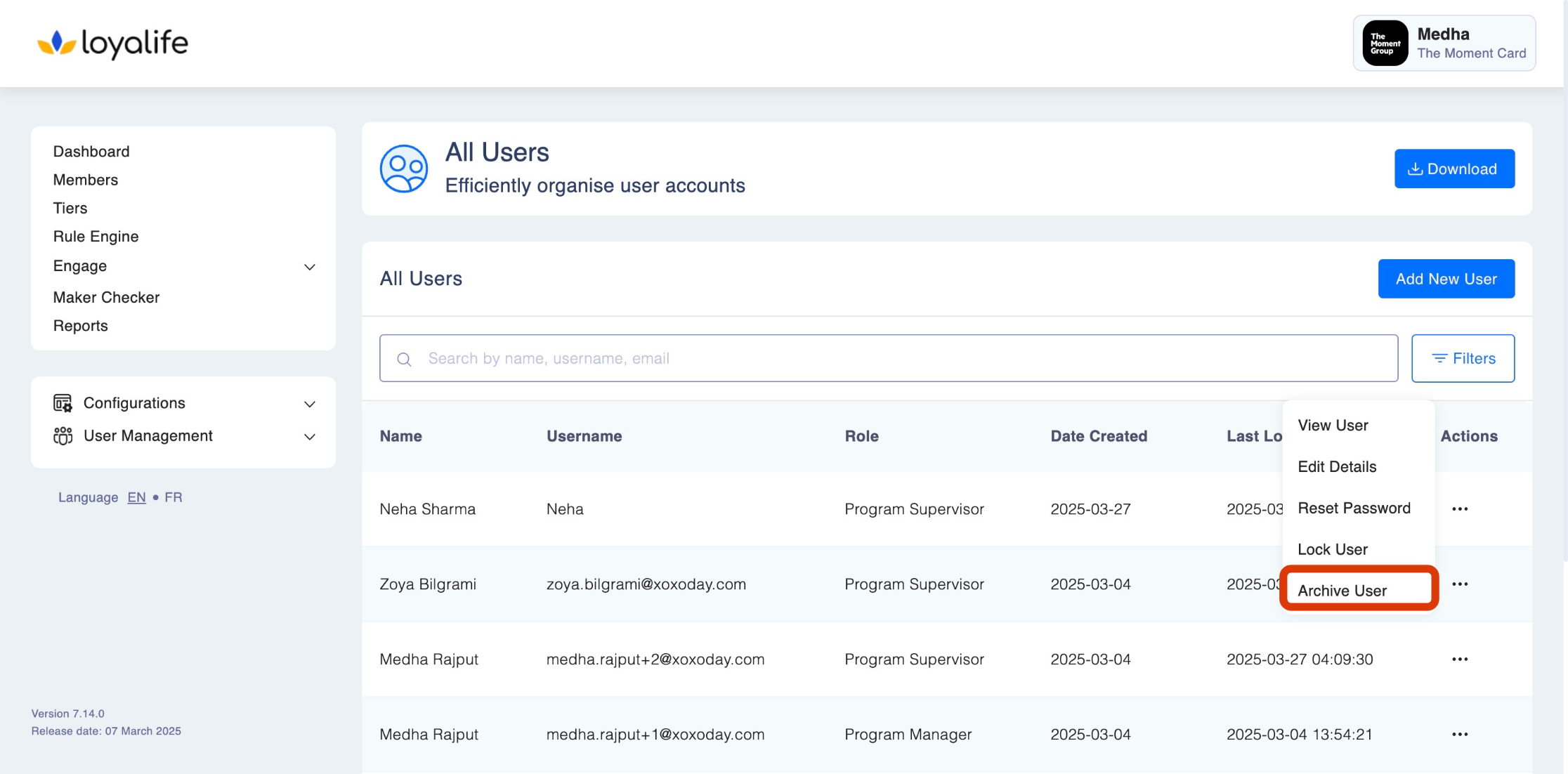Open the Filters button

pos(1463,358)
